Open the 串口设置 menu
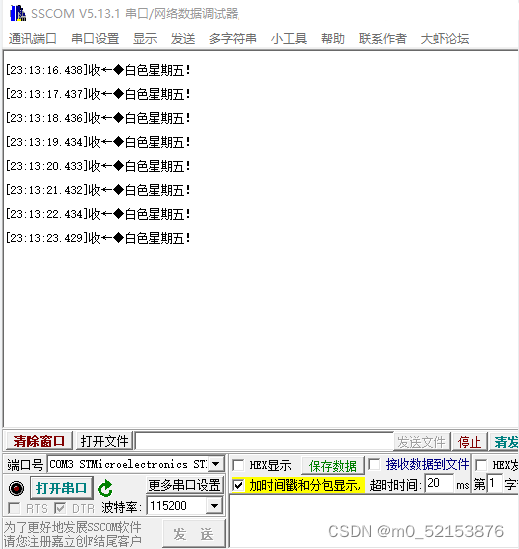Image resolution: width=519 pixels, height=549 pixels. pos(95,39)
